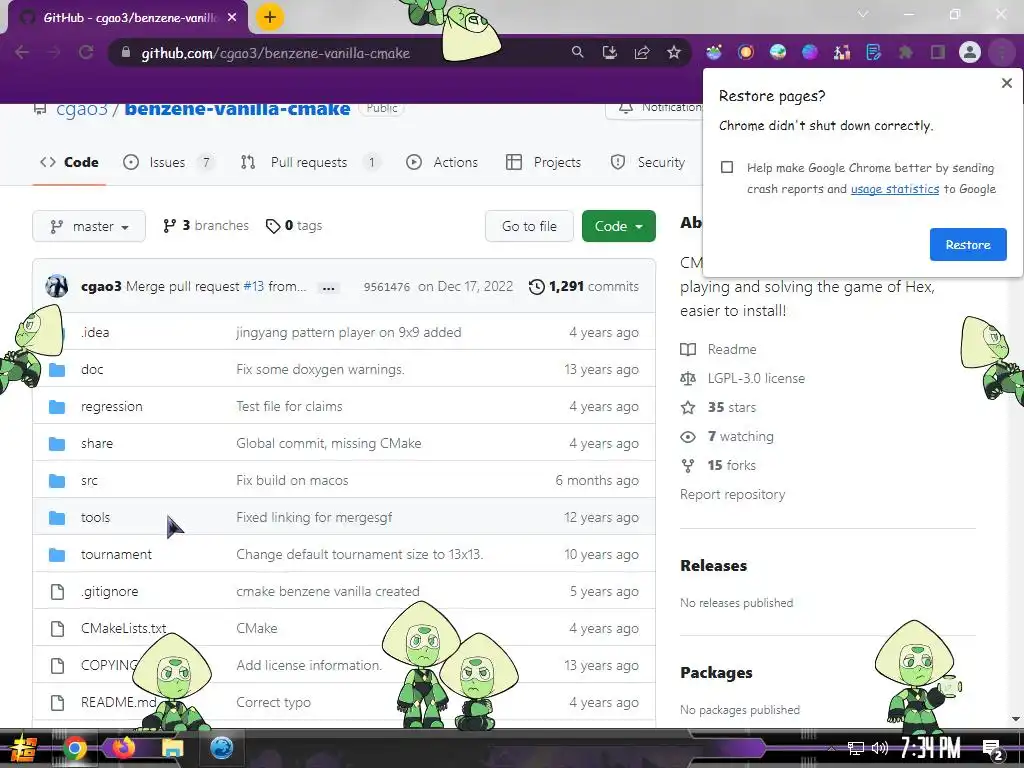Expand the green Code dropdown
This screenshot has width=1024, height=768.
[618, 226]
